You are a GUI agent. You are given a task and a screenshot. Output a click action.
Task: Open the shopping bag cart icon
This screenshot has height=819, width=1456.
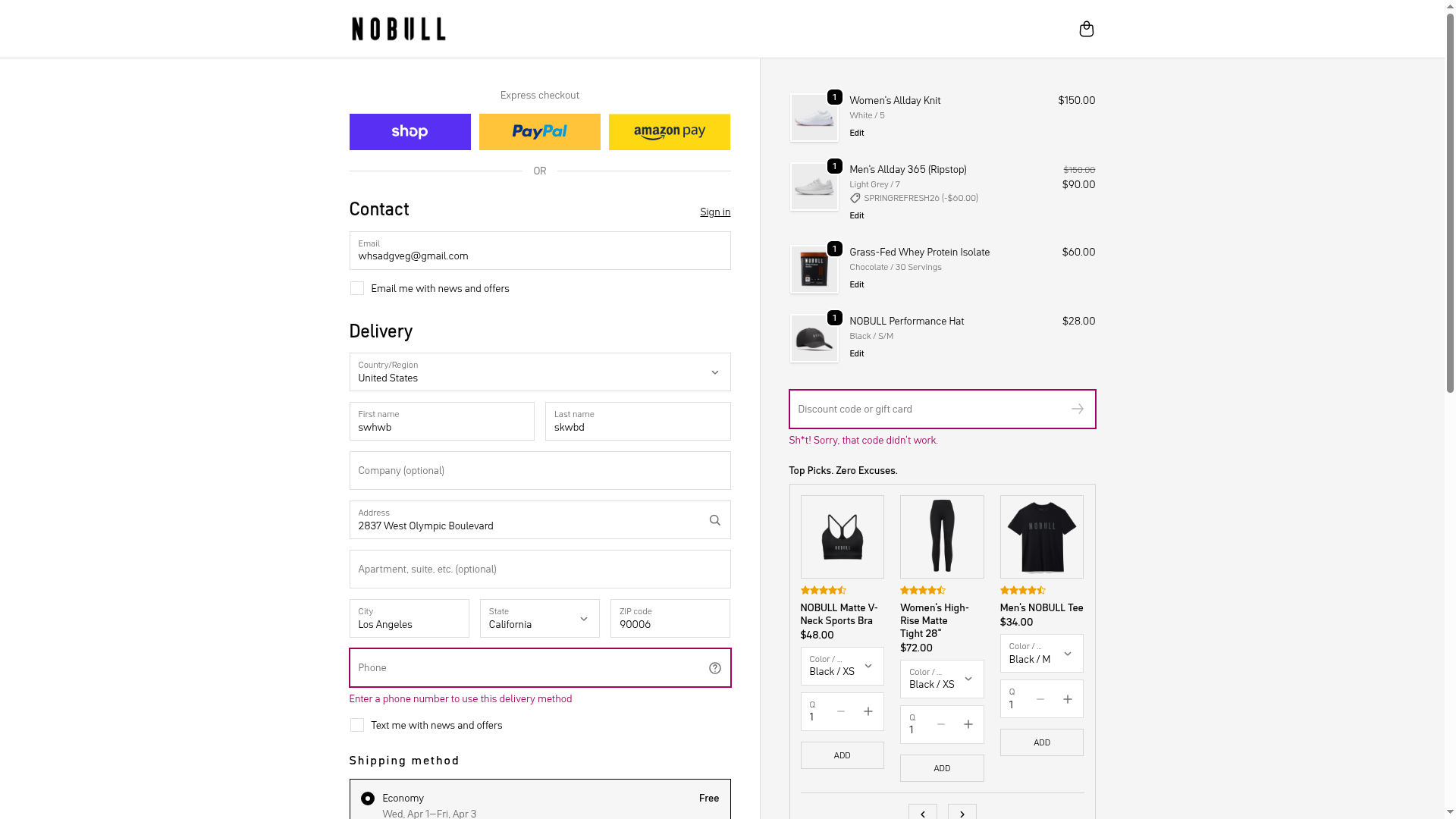pos(1086,29)
